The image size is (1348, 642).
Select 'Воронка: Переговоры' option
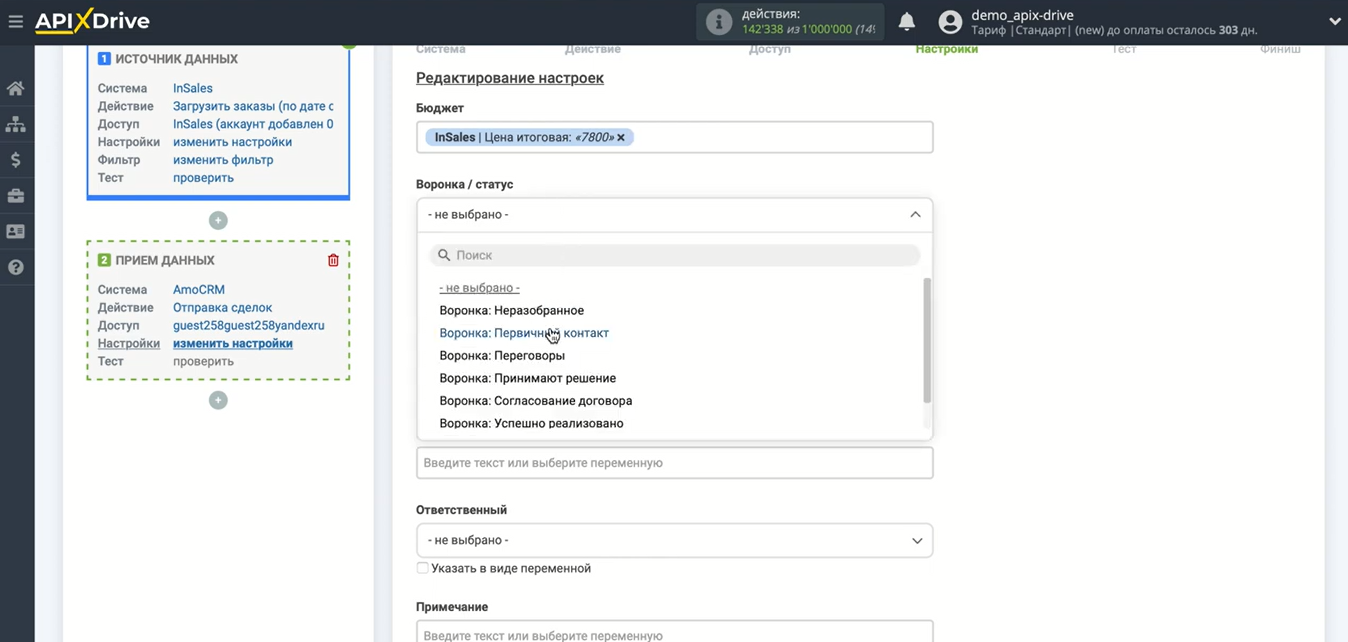(502, 356)
